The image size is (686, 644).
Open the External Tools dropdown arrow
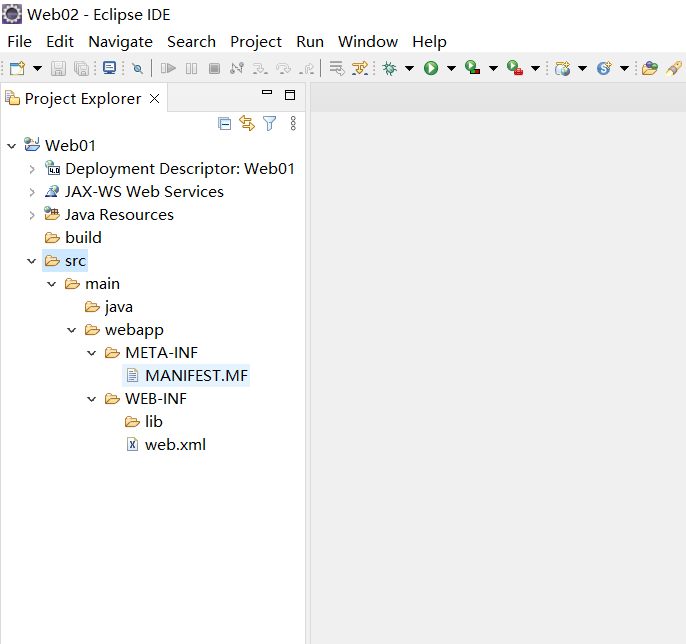(x=536, y=68)
